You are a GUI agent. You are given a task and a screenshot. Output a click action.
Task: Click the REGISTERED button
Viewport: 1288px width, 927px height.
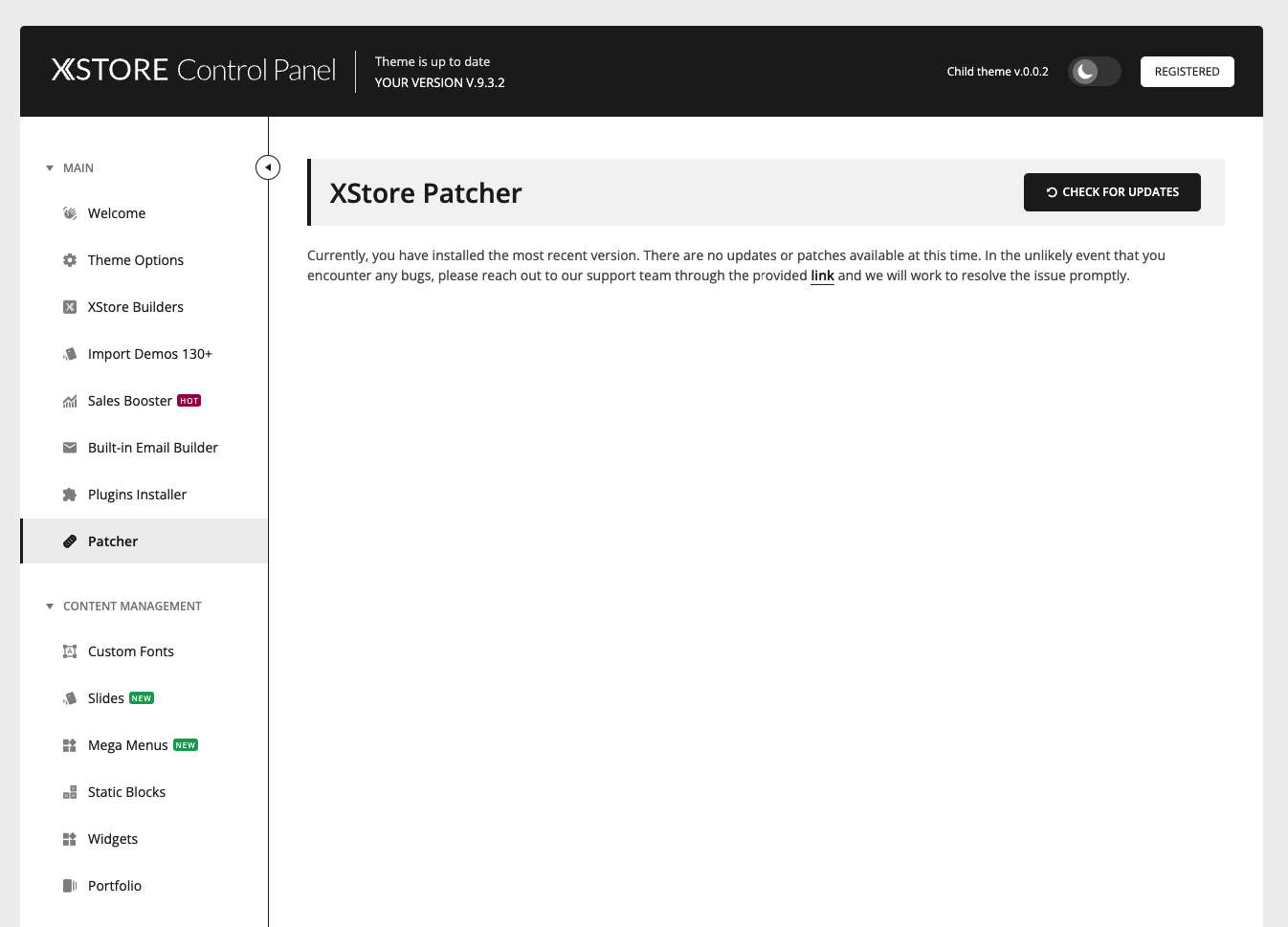1187,72
